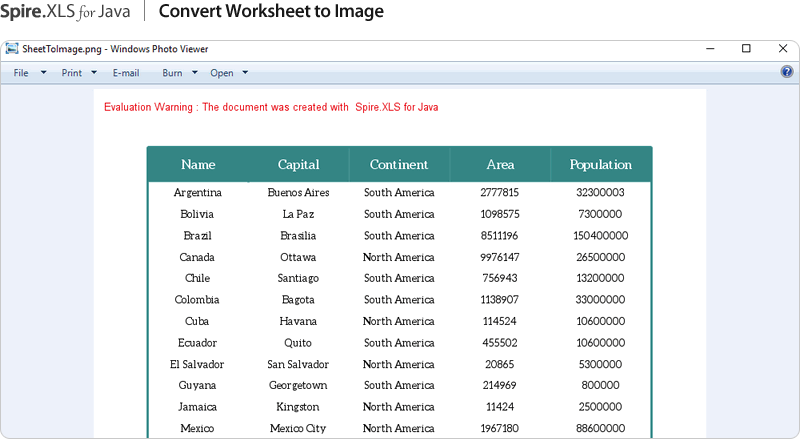Expand the Print dropdown arrow

pyautogui.click(x=94, y=73)
